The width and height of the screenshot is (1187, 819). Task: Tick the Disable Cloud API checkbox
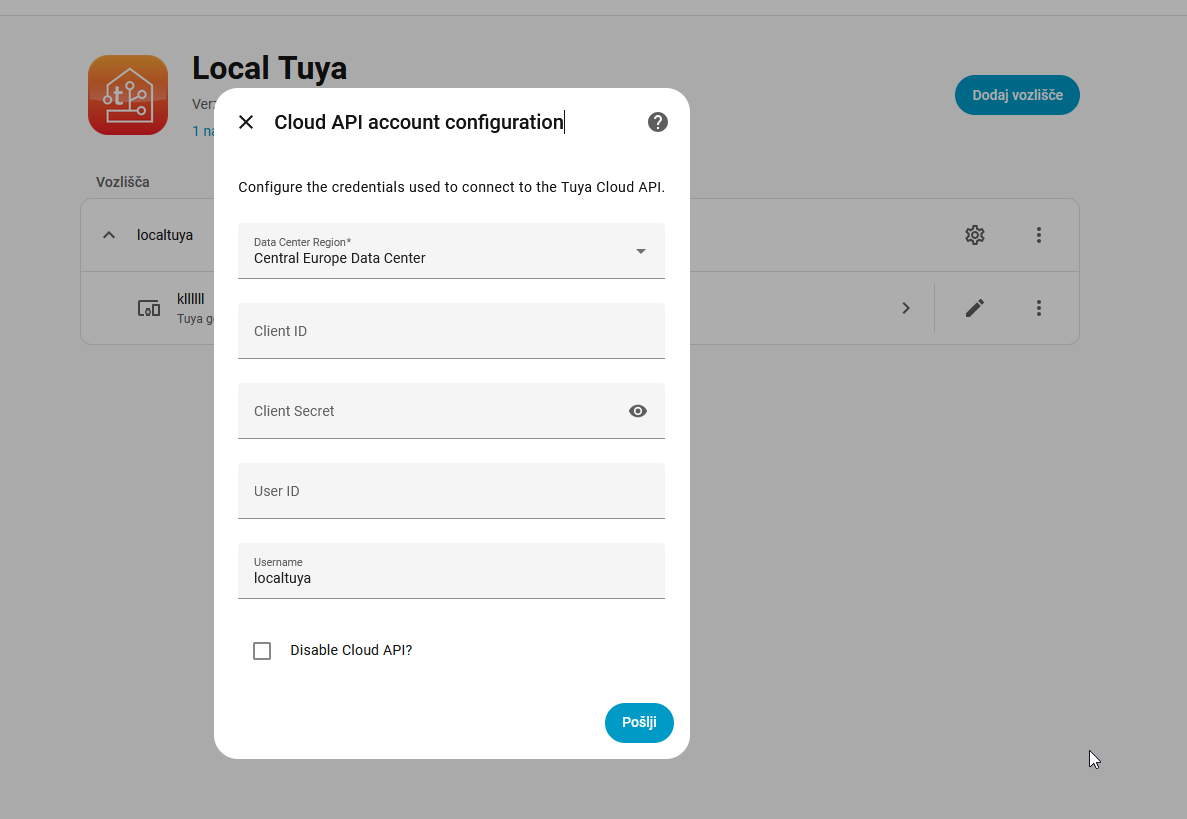pos(262,651)
